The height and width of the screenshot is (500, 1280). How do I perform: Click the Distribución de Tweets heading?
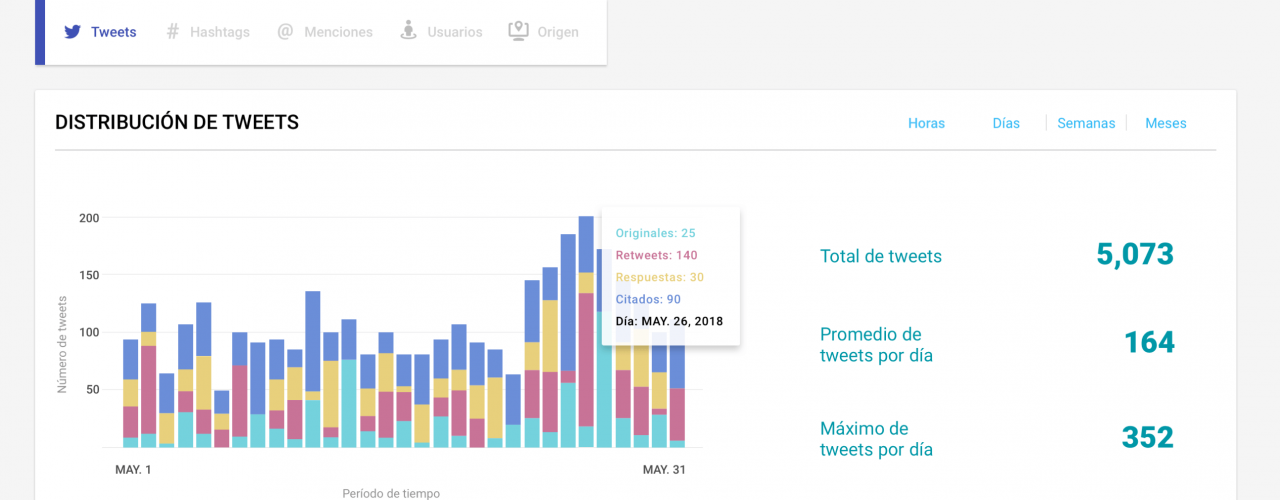click(x=177, y=123)
